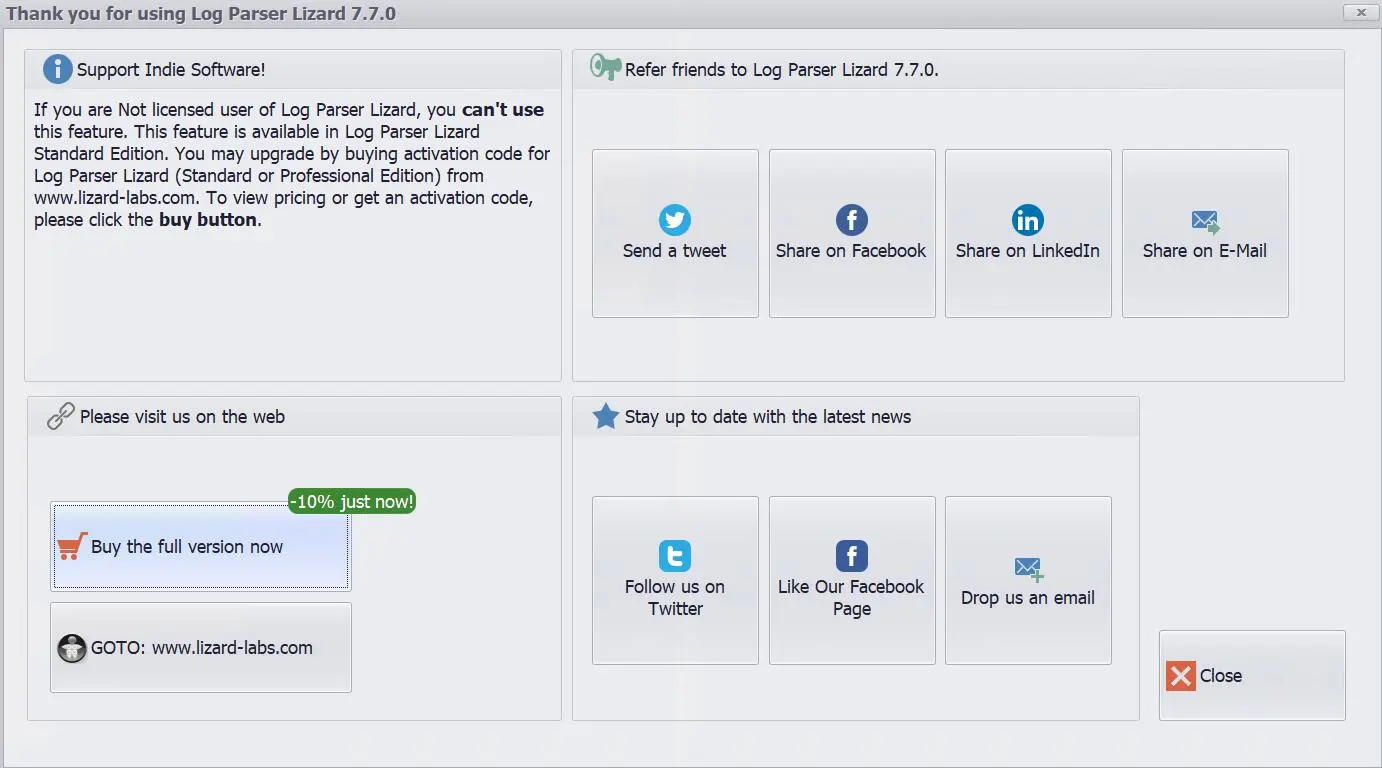Click the Support Indie Software! header text

click(x=171, y=70)
